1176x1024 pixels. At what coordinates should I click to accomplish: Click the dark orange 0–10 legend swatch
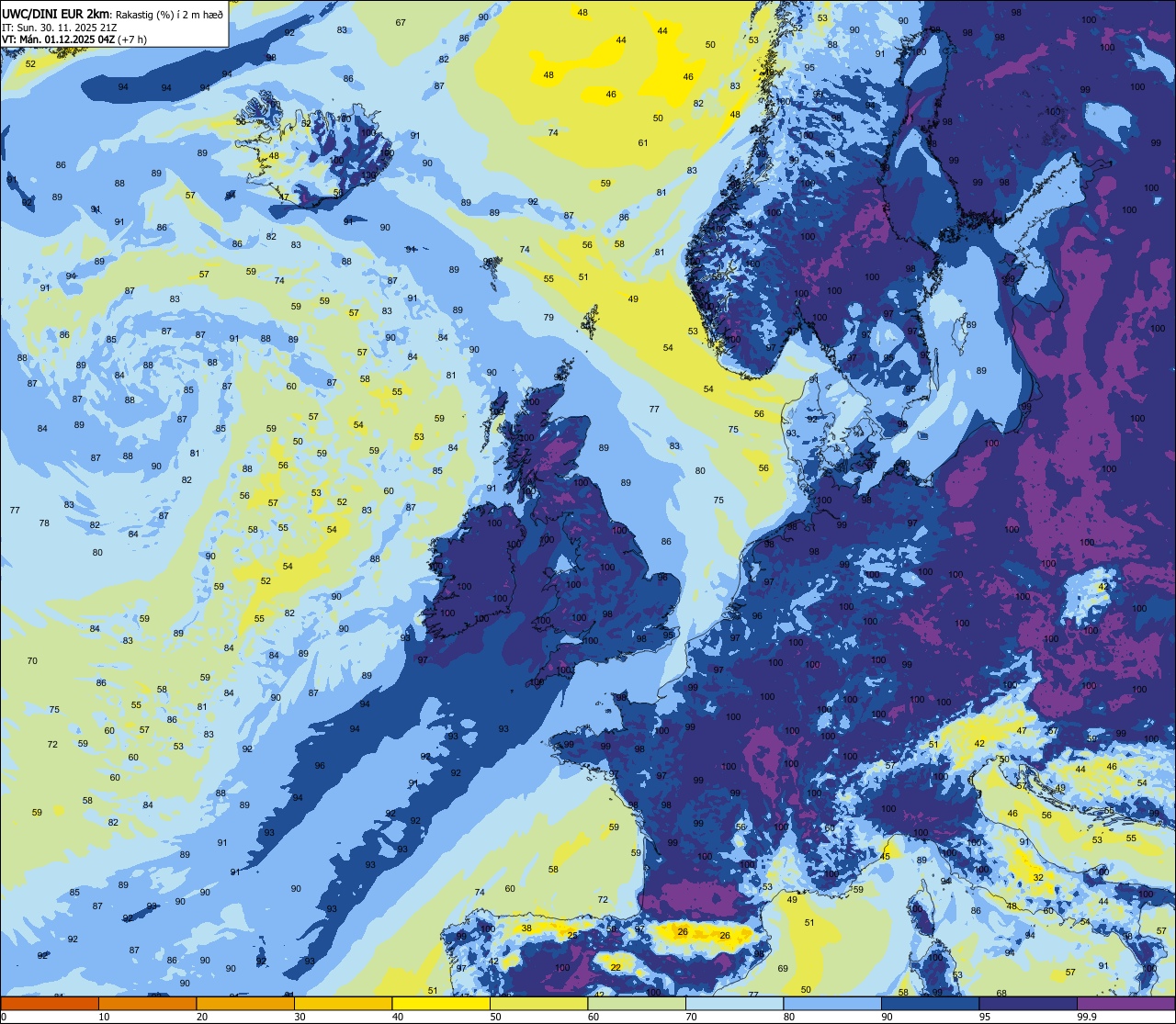point(50,1003)
